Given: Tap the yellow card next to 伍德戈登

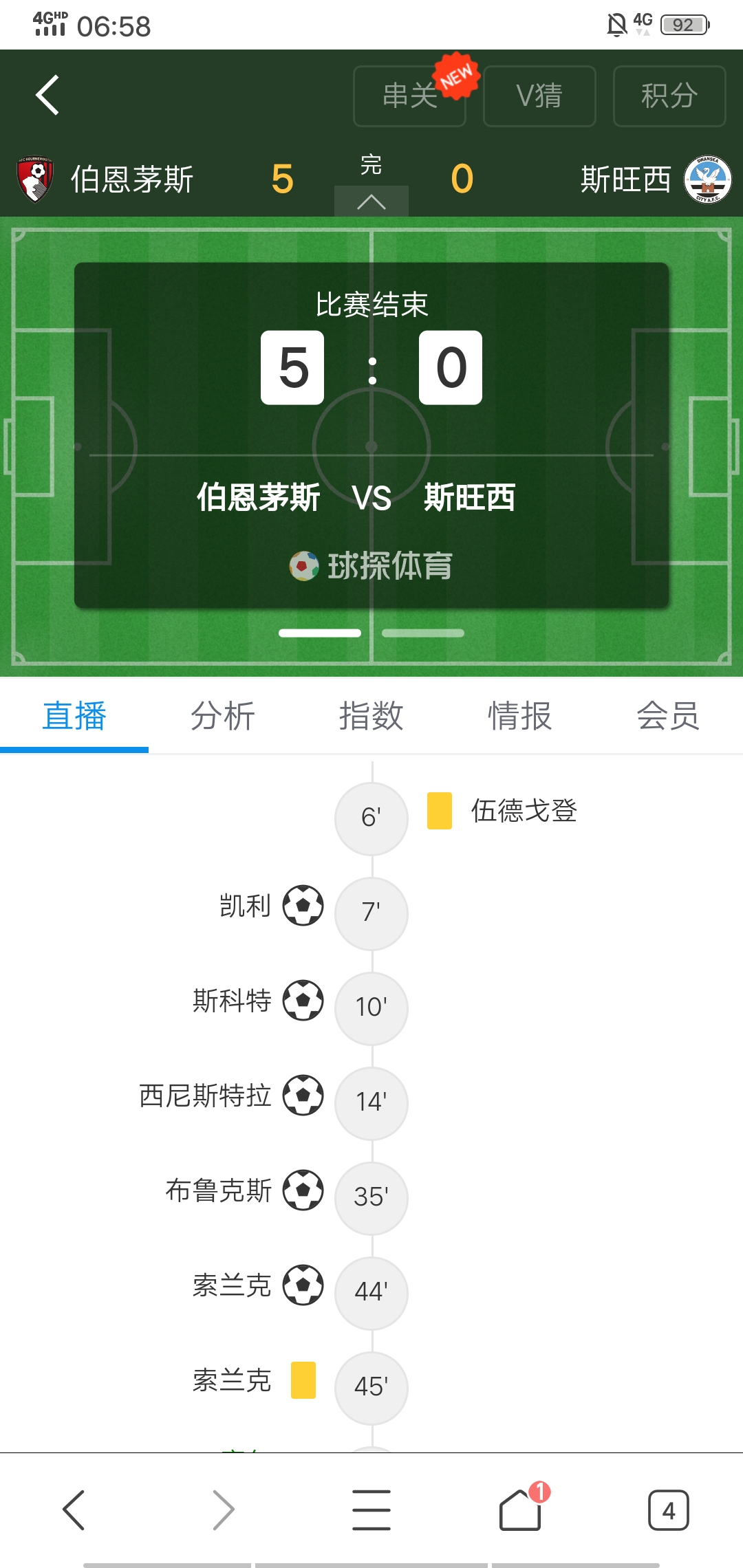Looking at the screenshot, I should point(440,811).
